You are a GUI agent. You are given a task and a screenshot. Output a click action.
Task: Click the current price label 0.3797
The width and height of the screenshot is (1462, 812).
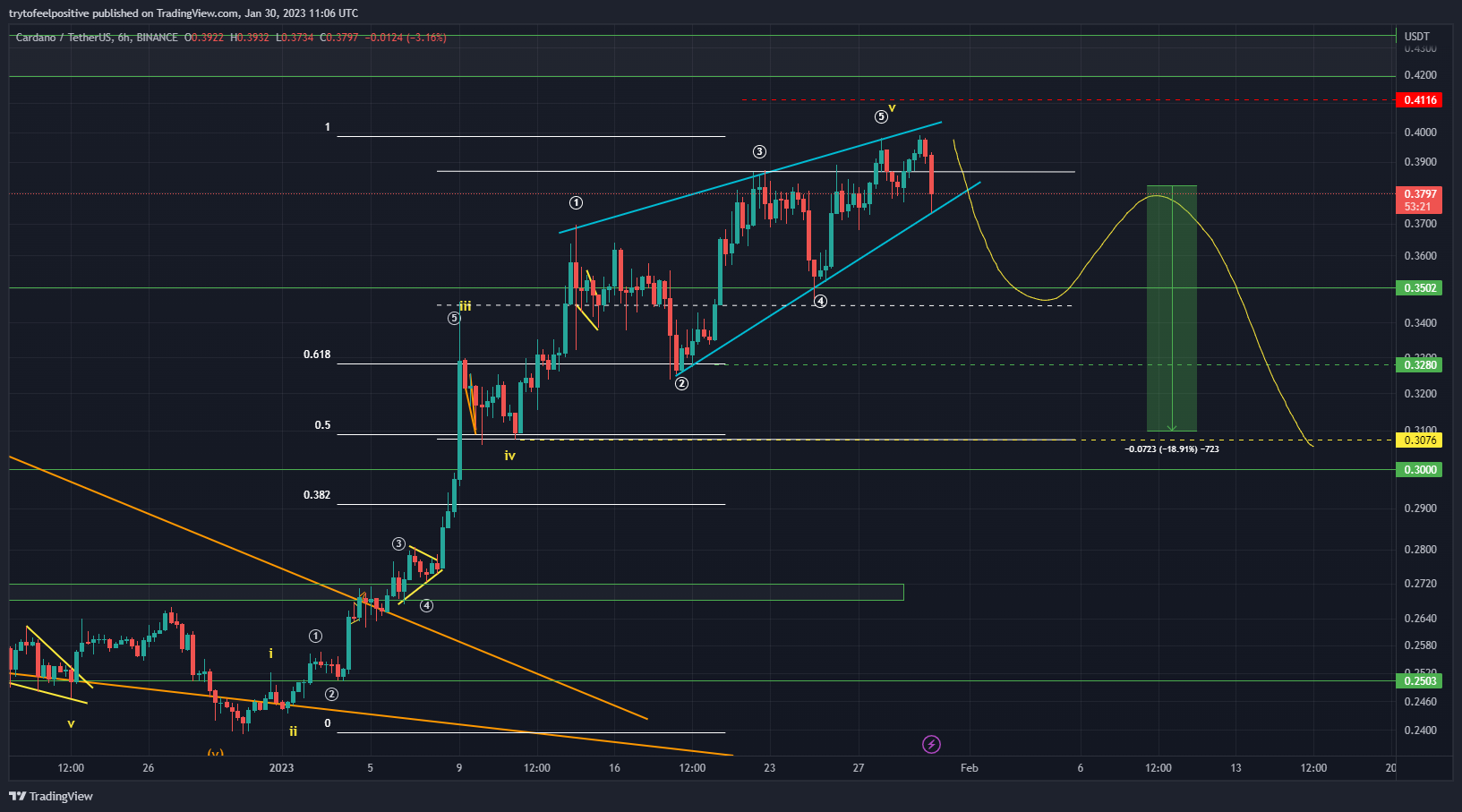(x=1420, y=194)
